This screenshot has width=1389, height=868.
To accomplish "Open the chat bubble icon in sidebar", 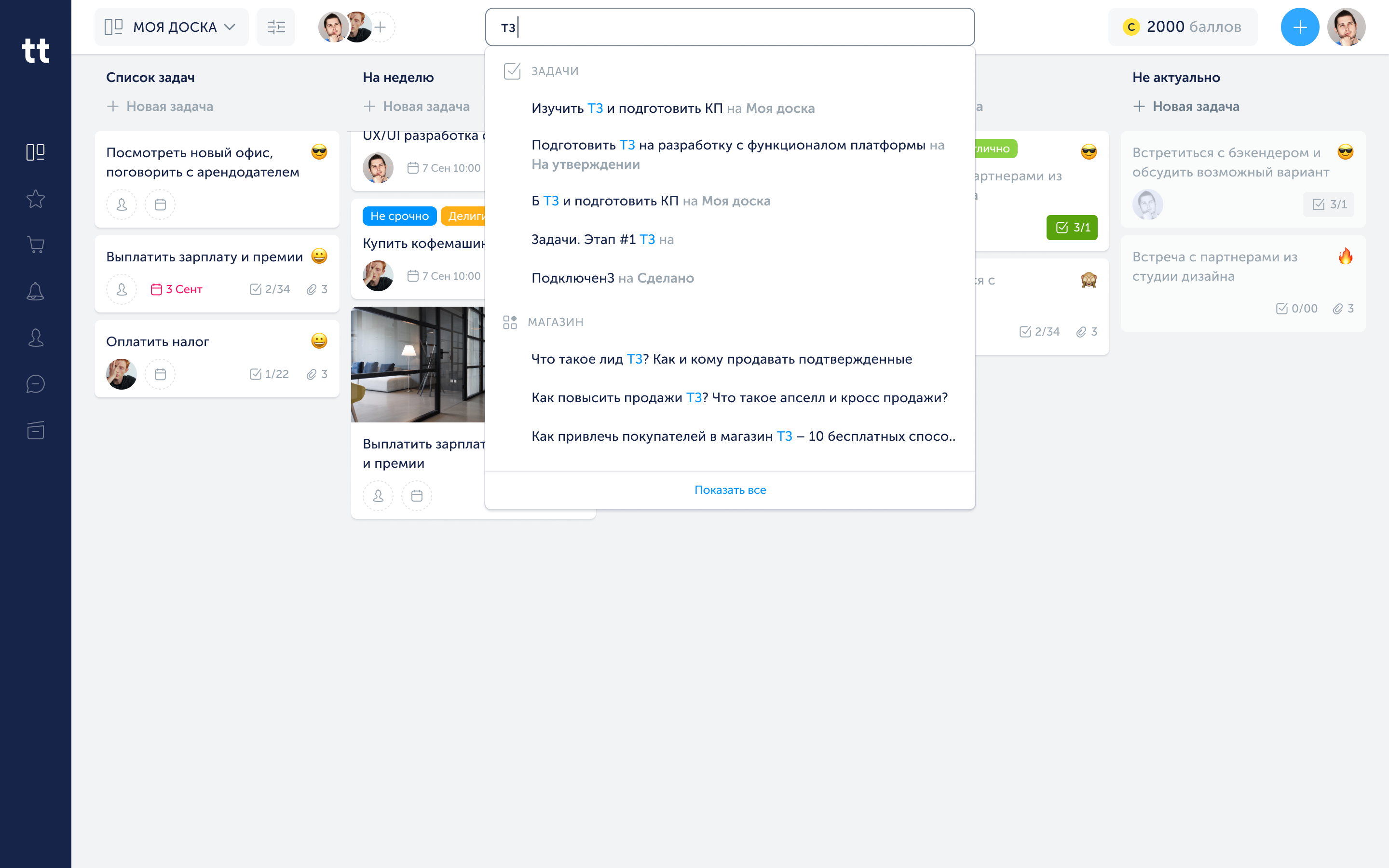I will pyautogui.click(x=36, y=383).
